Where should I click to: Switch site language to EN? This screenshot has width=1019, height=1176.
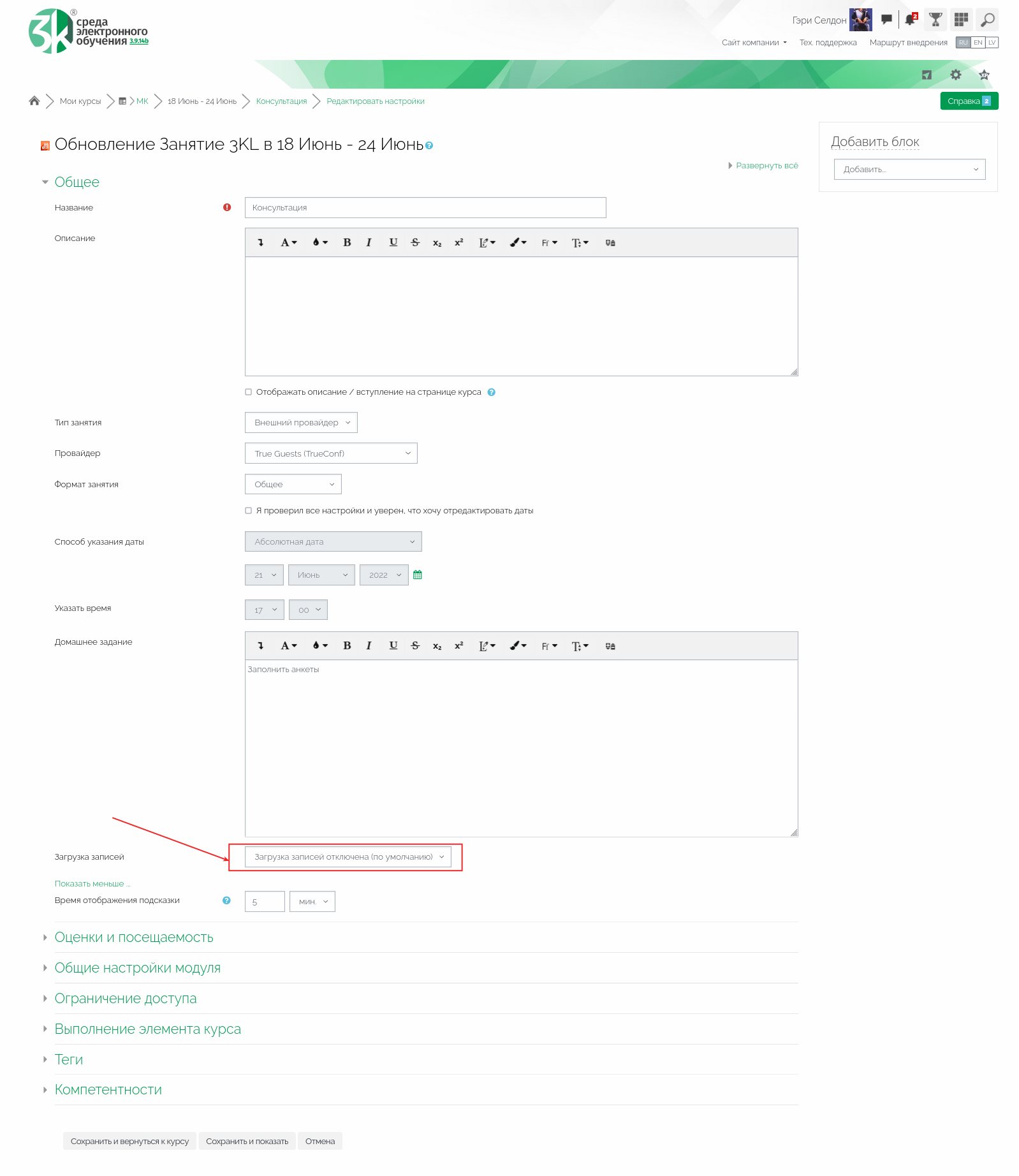pos(978,43)
